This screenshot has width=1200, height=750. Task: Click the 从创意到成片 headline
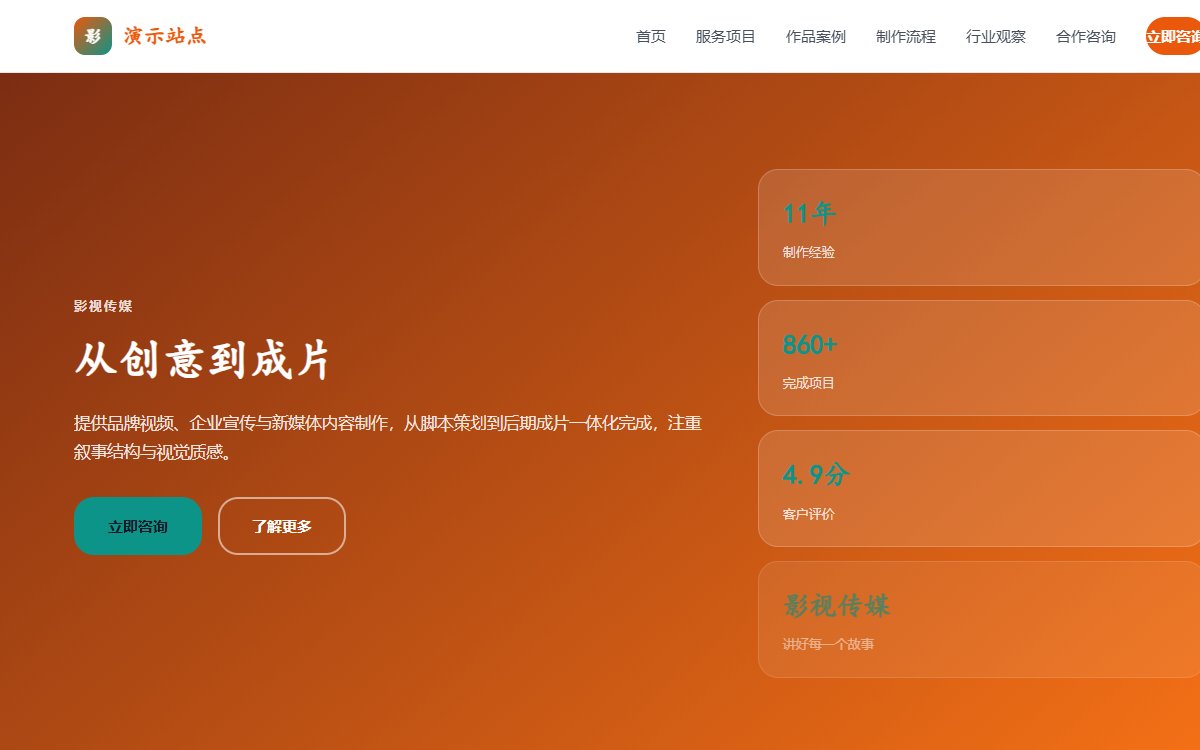(202, 361)
